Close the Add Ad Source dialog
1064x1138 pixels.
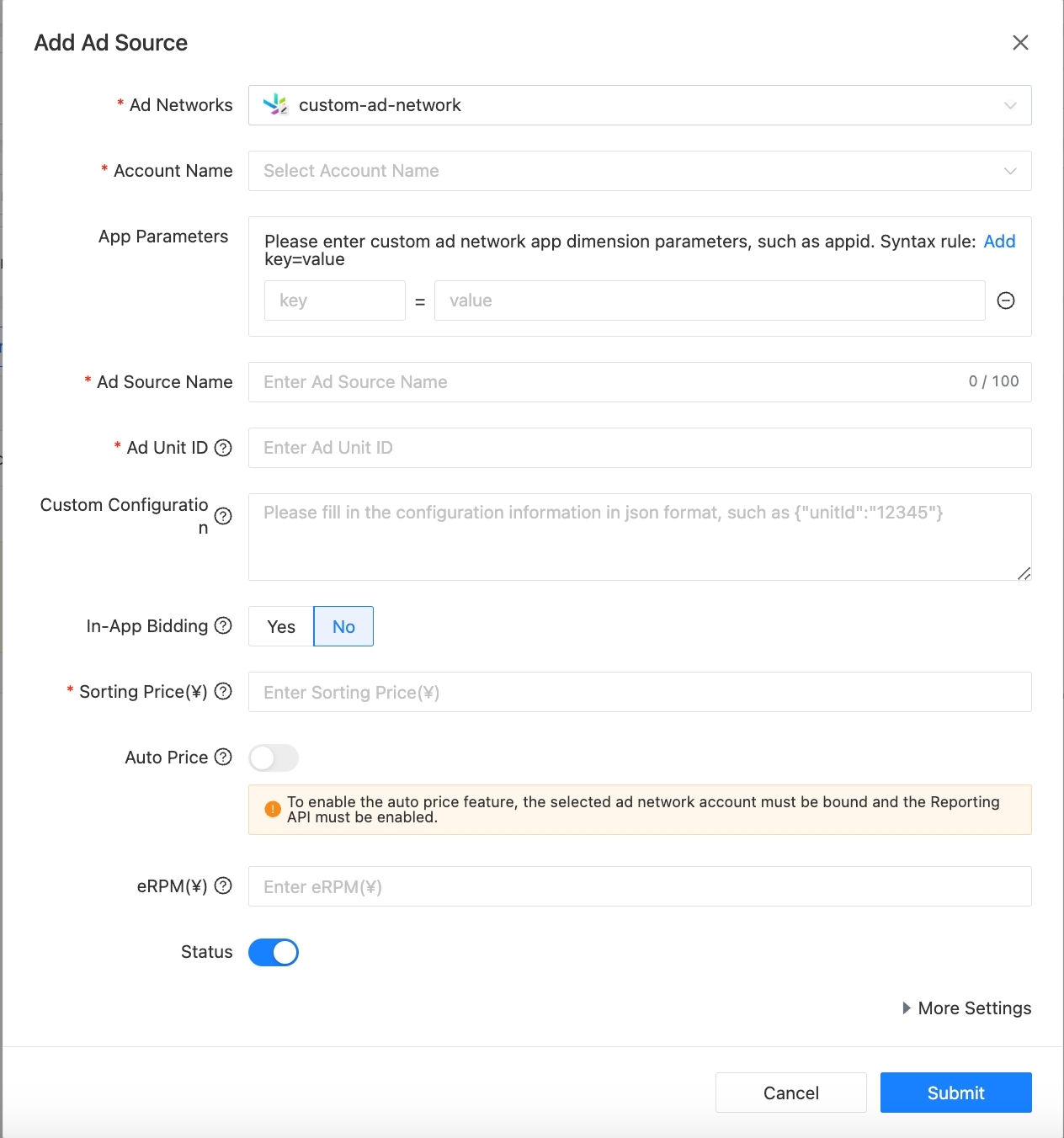[x=1020, y=43]
